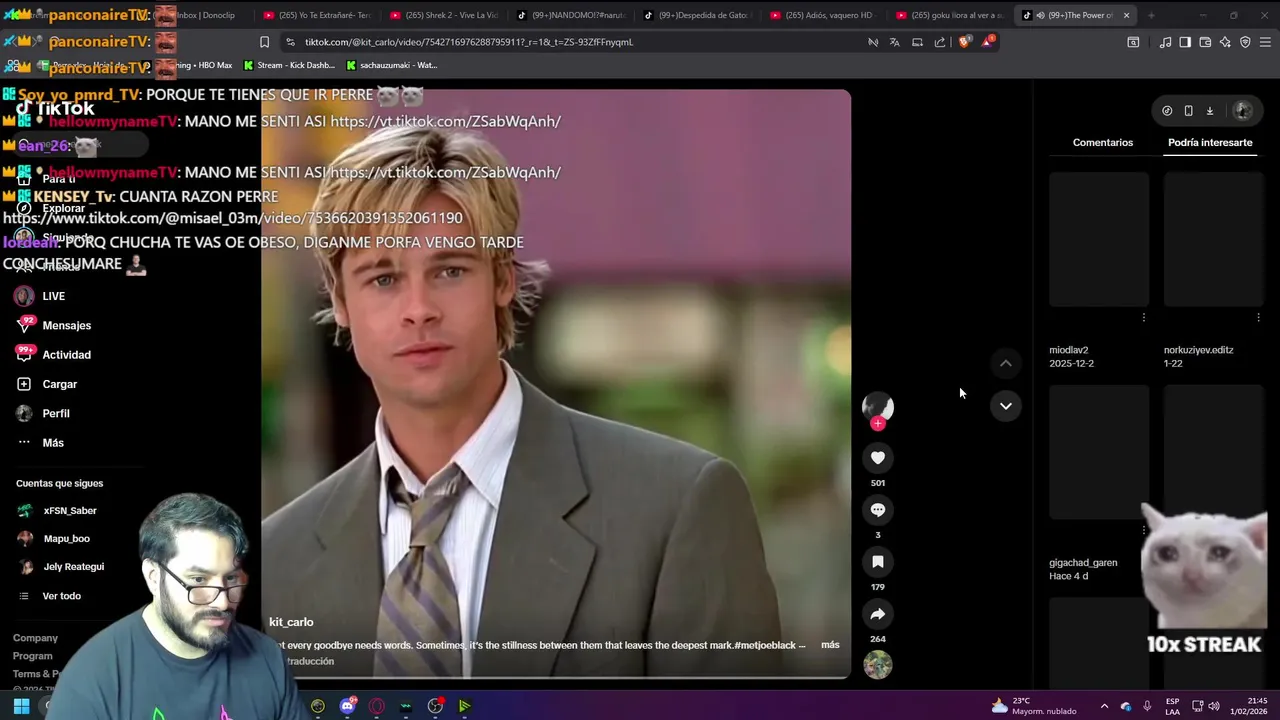Click the share page icon in address bar

pyautogui.click(x=940, y=42)
